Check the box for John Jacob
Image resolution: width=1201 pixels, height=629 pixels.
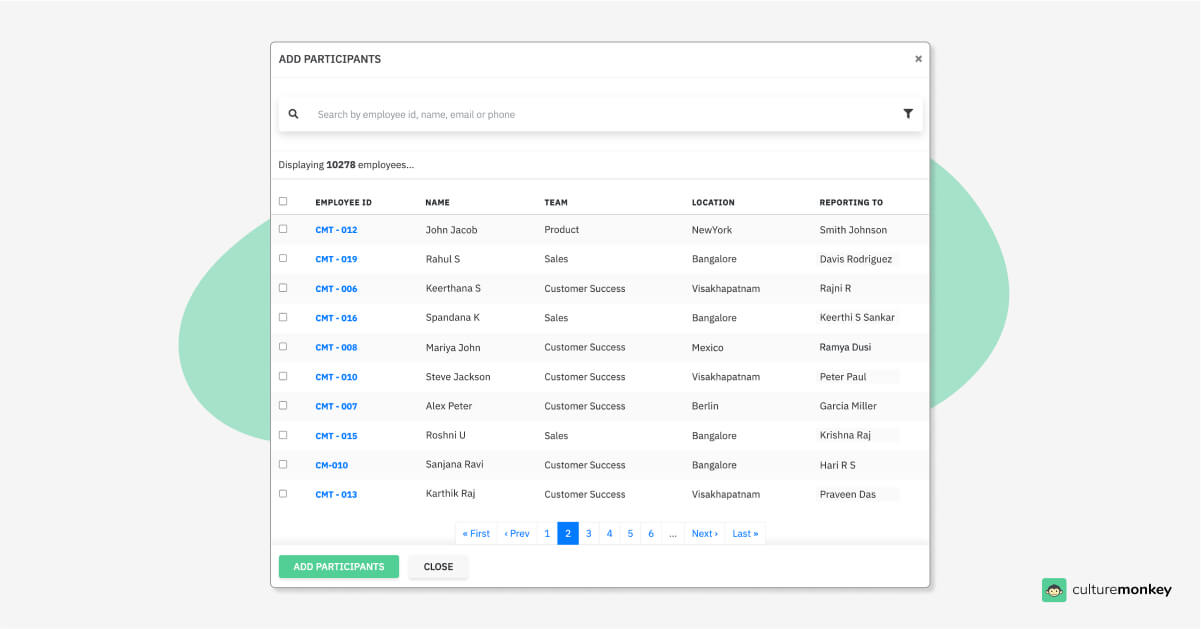283,229
